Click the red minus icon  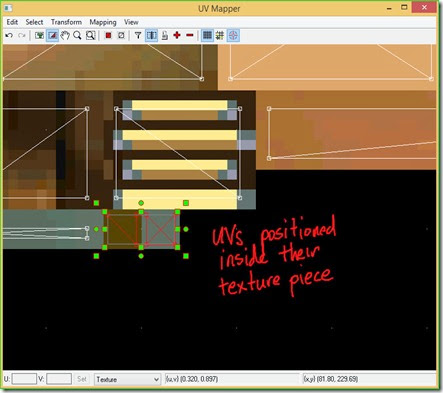(x=190, y=35)
